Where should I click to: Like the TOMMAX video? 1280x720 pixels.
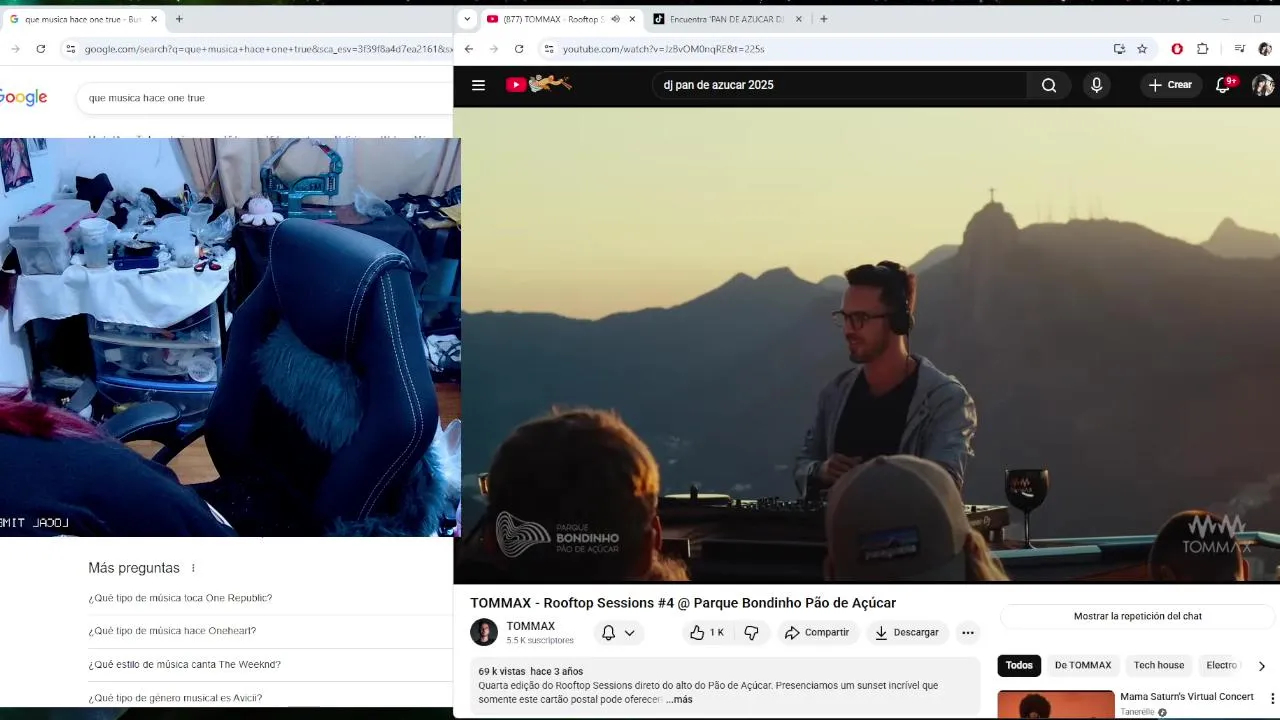click(x=706, y=632)
